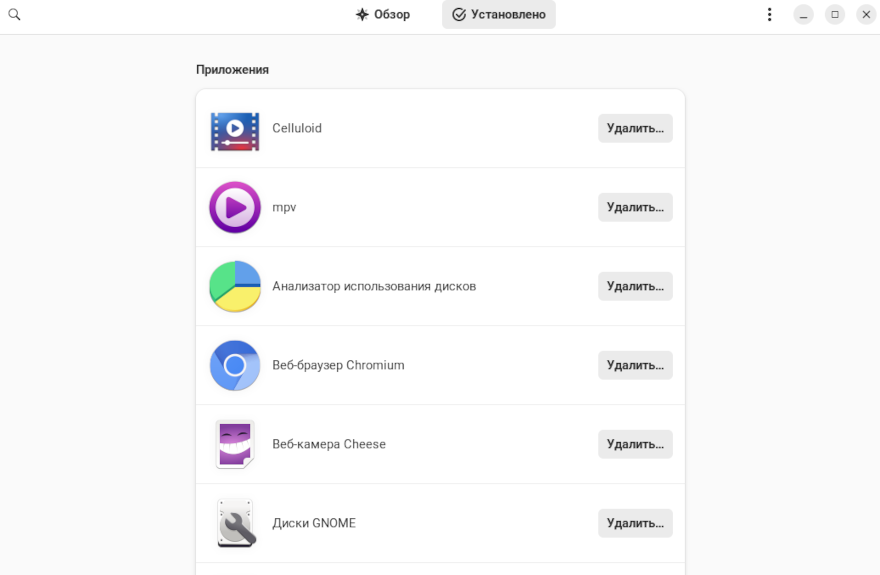880x575 pixels.
Task: Hit Удалить beside Веб-камера Cheese
Action: click(635, 445)
